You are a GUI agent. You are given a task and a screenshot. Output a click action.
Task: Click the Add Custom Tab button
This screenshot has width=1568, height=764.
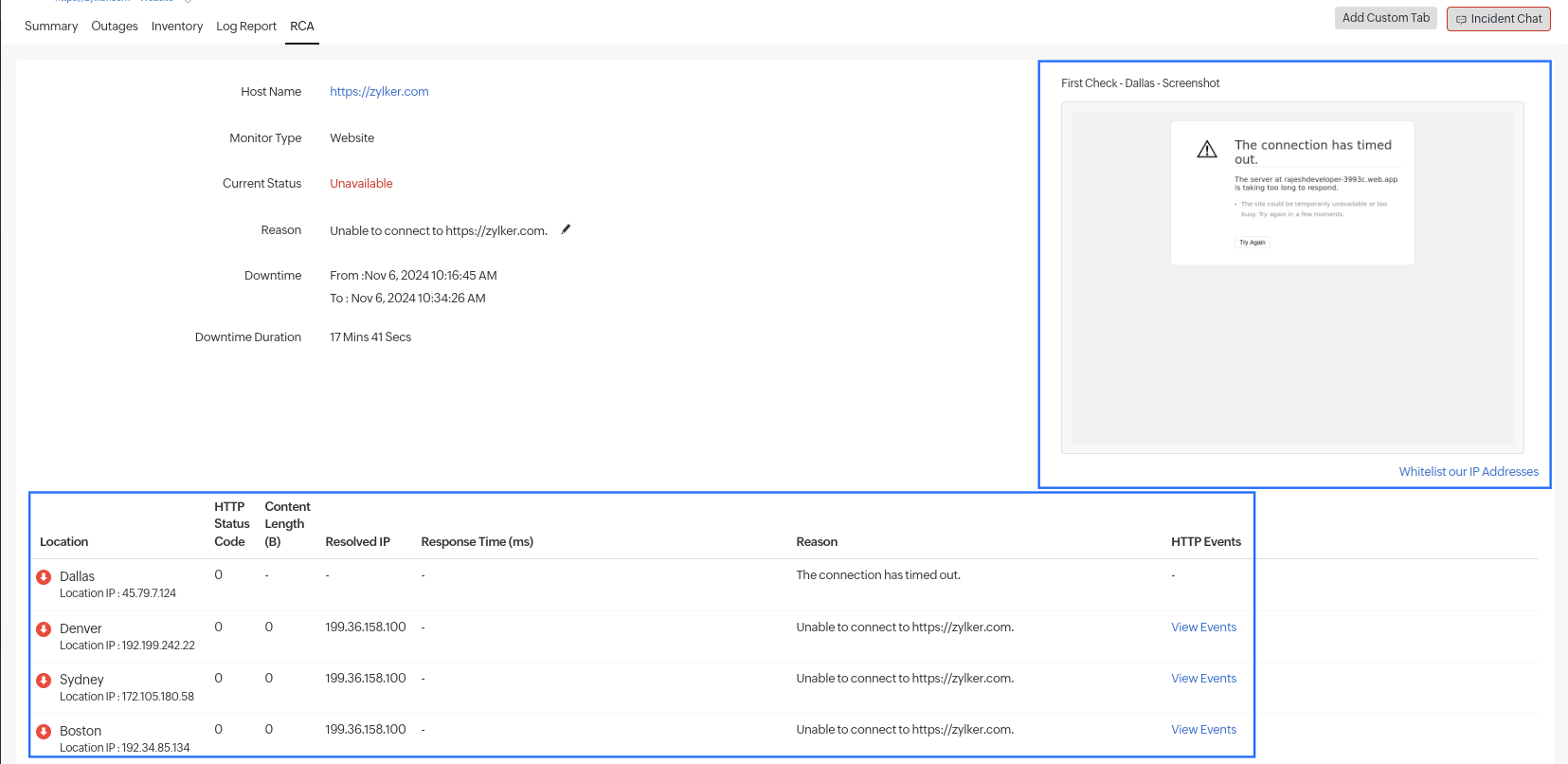coord(1386,18)
